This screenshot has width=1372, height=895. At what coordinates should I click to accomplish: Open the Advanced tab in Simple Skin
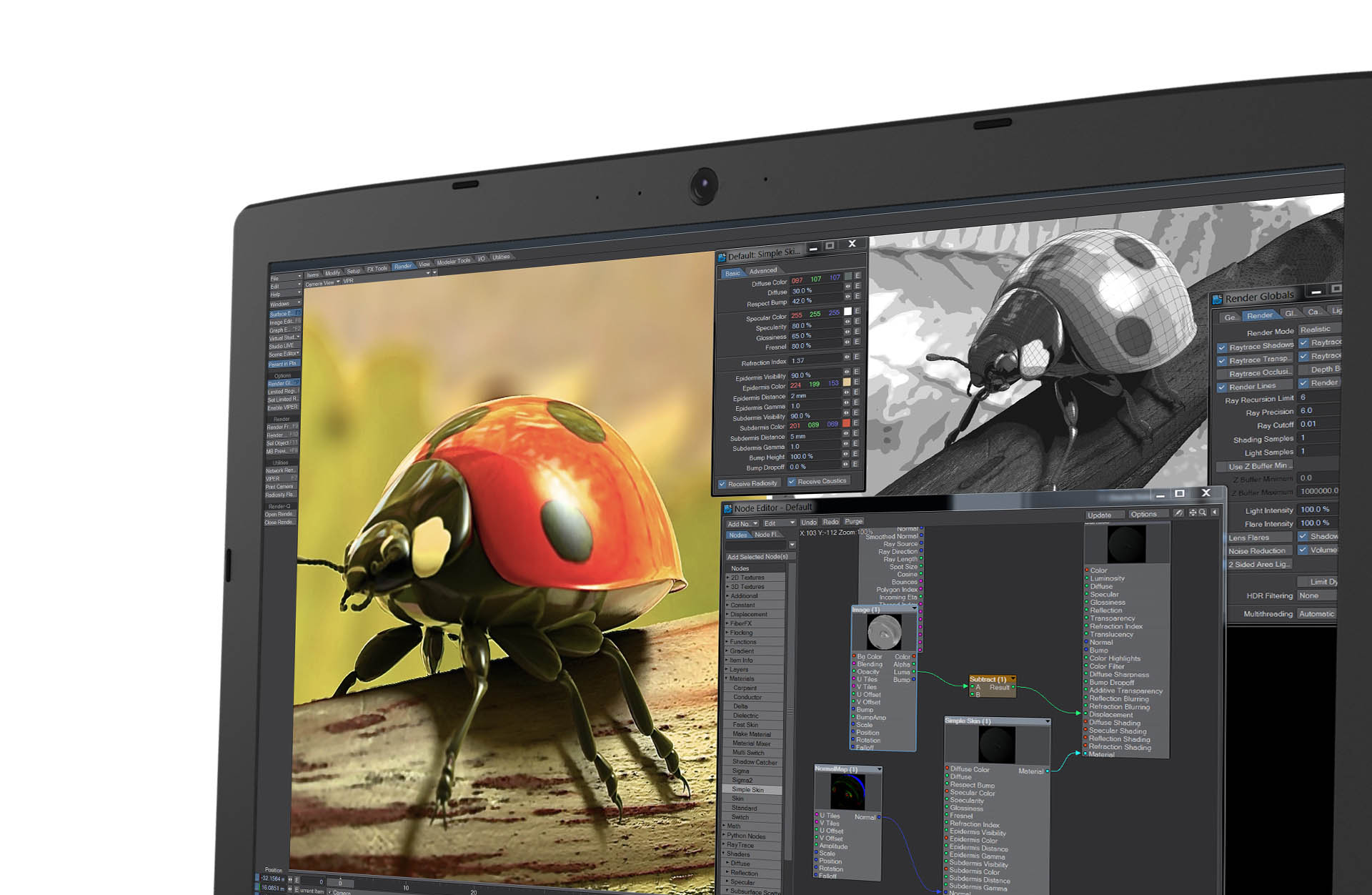[x=763, y=271]
